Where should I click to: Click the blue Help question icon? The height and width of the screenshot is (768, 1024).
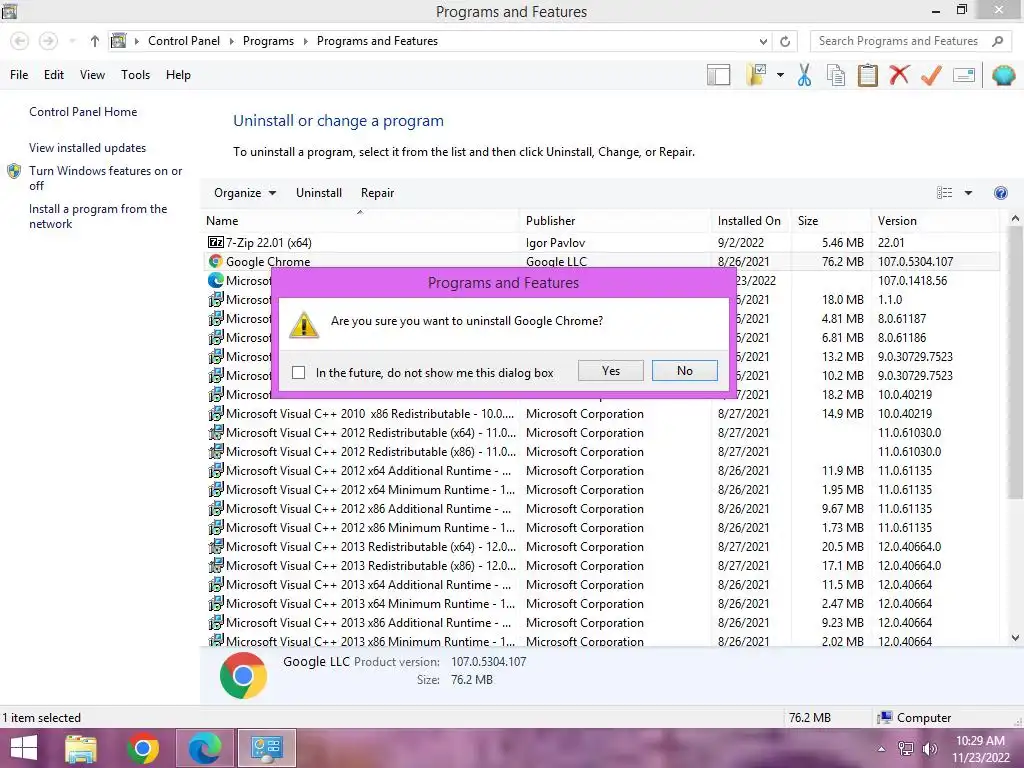click(x=1000, y=193)
